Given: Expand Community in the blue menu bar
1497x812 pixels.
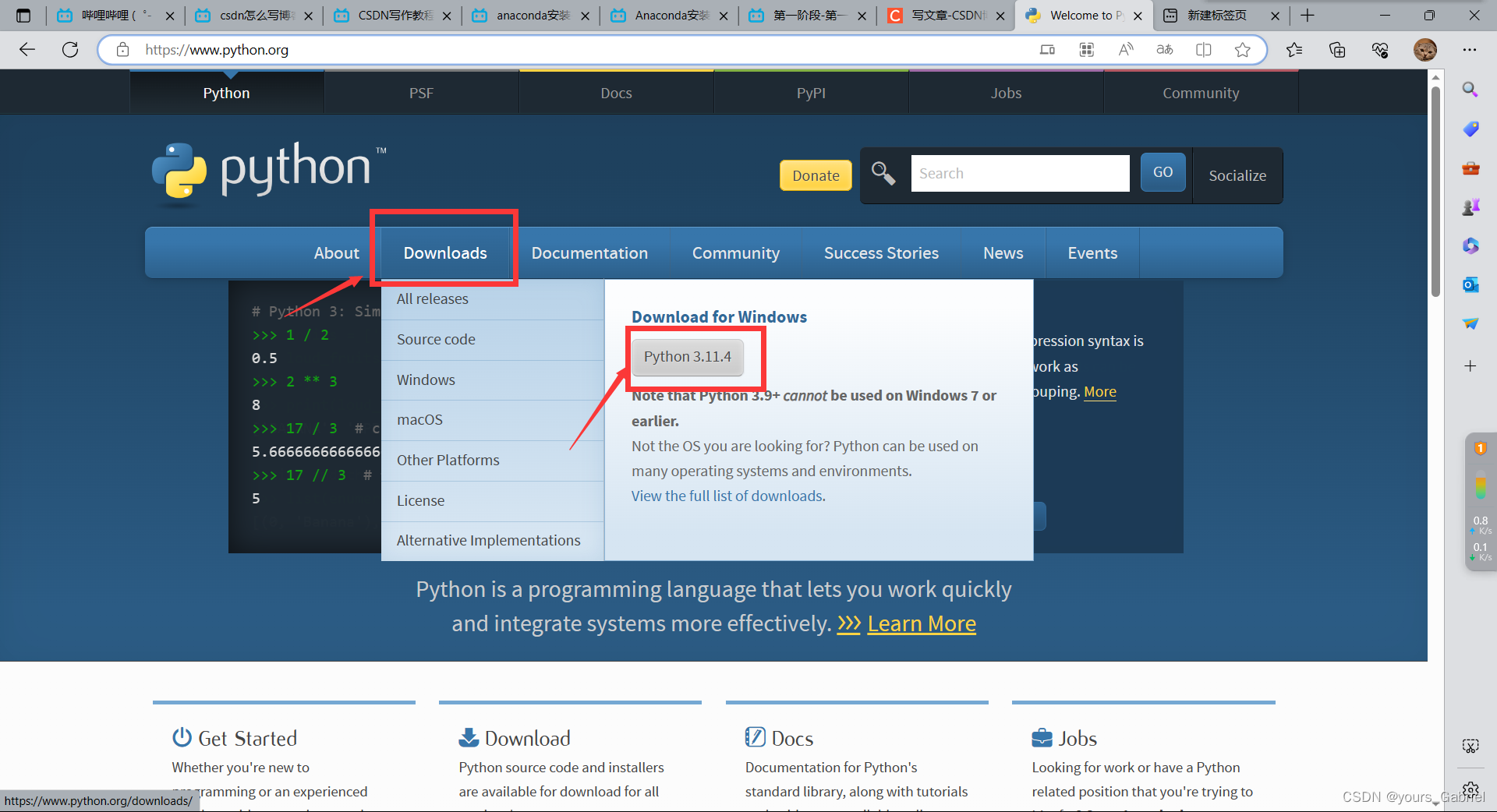Looking at the screenshot, I should [735, 253].
